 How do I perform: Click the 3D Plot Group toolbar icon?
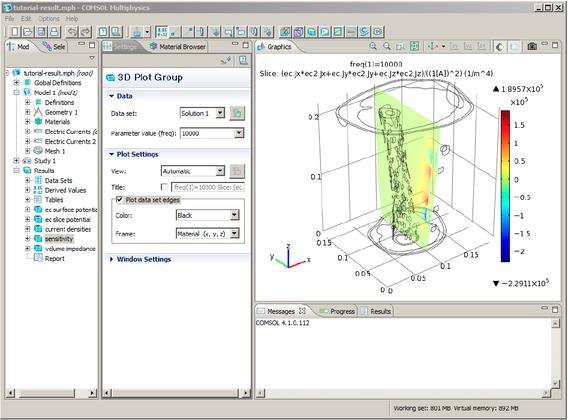point(312,32)
